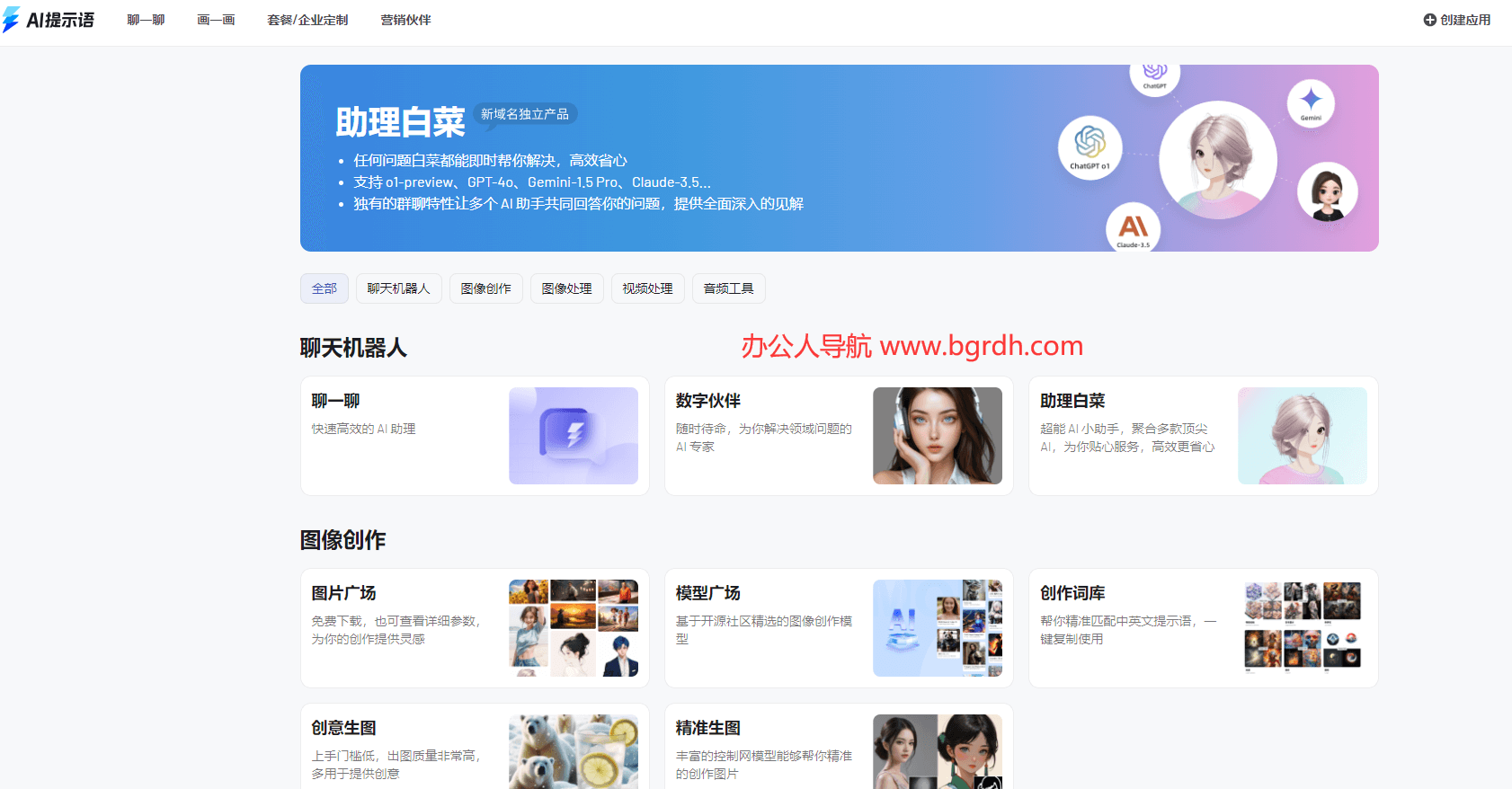
Task: Click the AI提示语 lightning logo icon
Action: (11, 20)
